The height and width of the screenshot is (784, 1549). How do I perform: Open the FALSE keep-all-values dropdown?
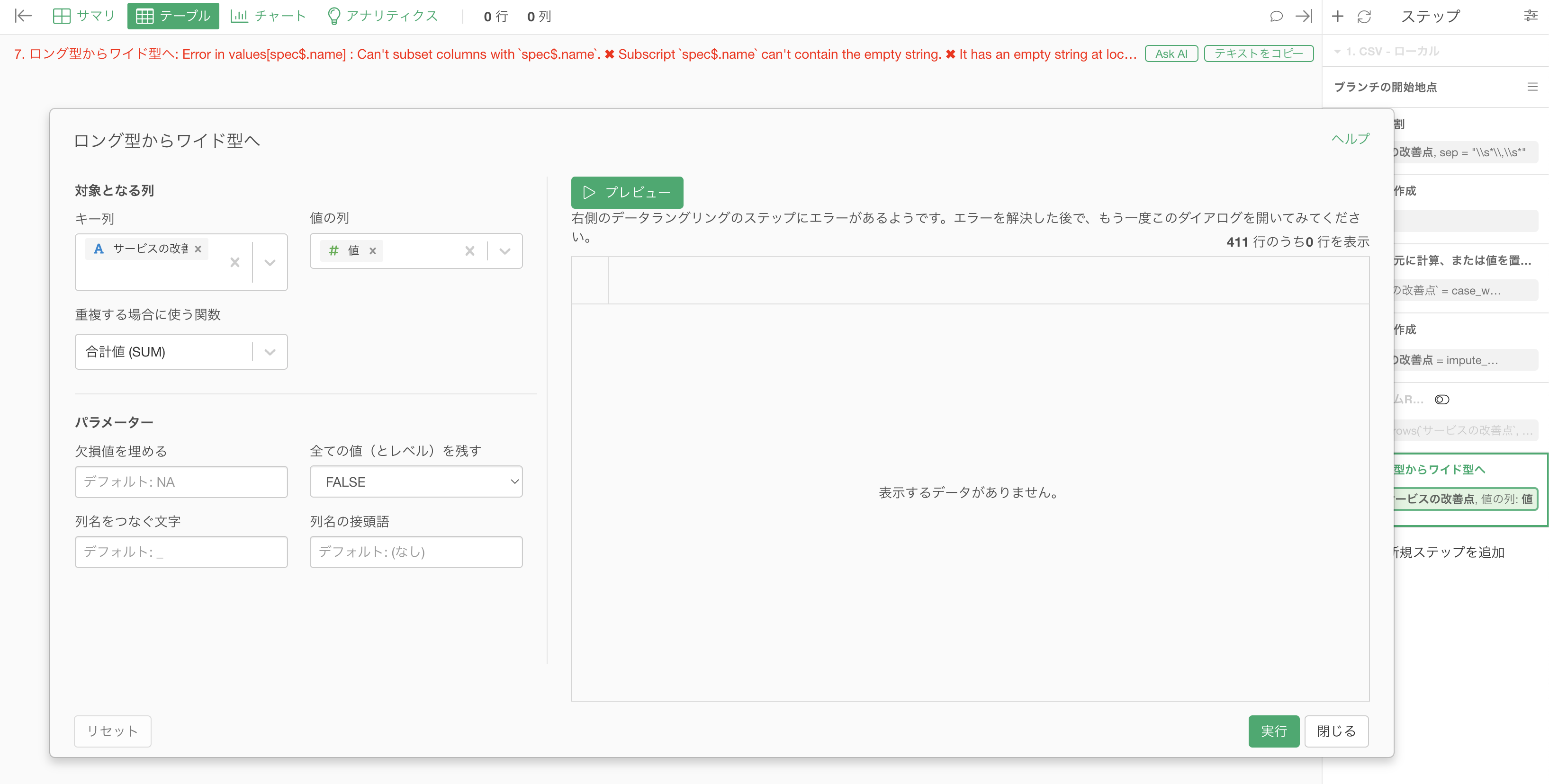(x=415, y=482)
